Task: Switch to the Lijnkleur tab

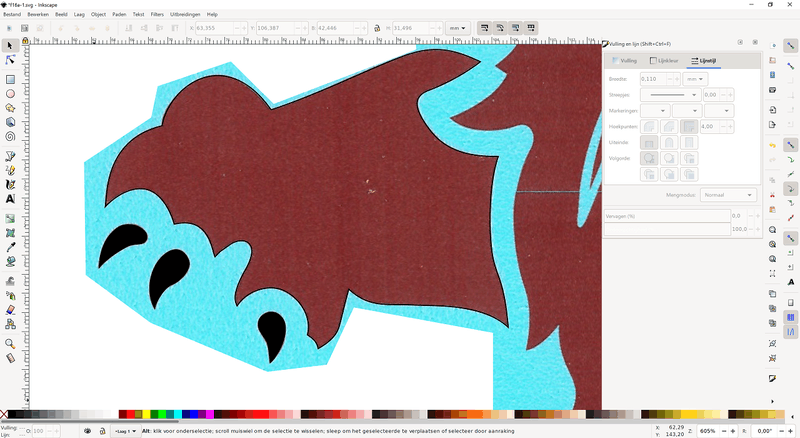Action: point(664,61)
